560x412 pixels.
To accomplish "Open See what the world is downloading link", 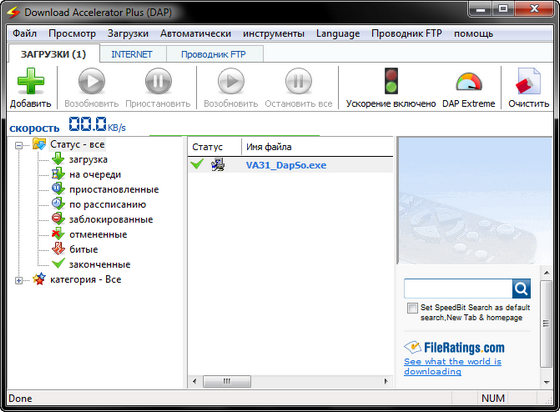I will [452, 366].
